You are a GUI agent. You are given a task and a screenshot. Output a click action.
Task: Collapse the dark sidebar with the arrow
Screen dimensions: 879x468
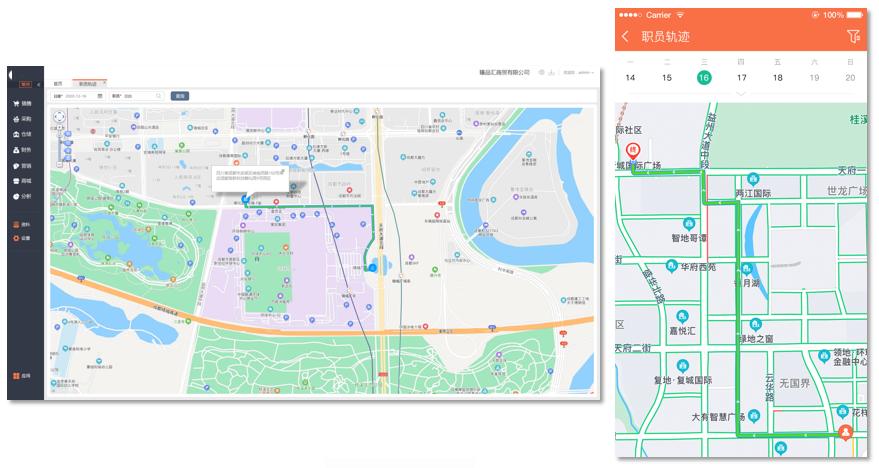[38, 84]
